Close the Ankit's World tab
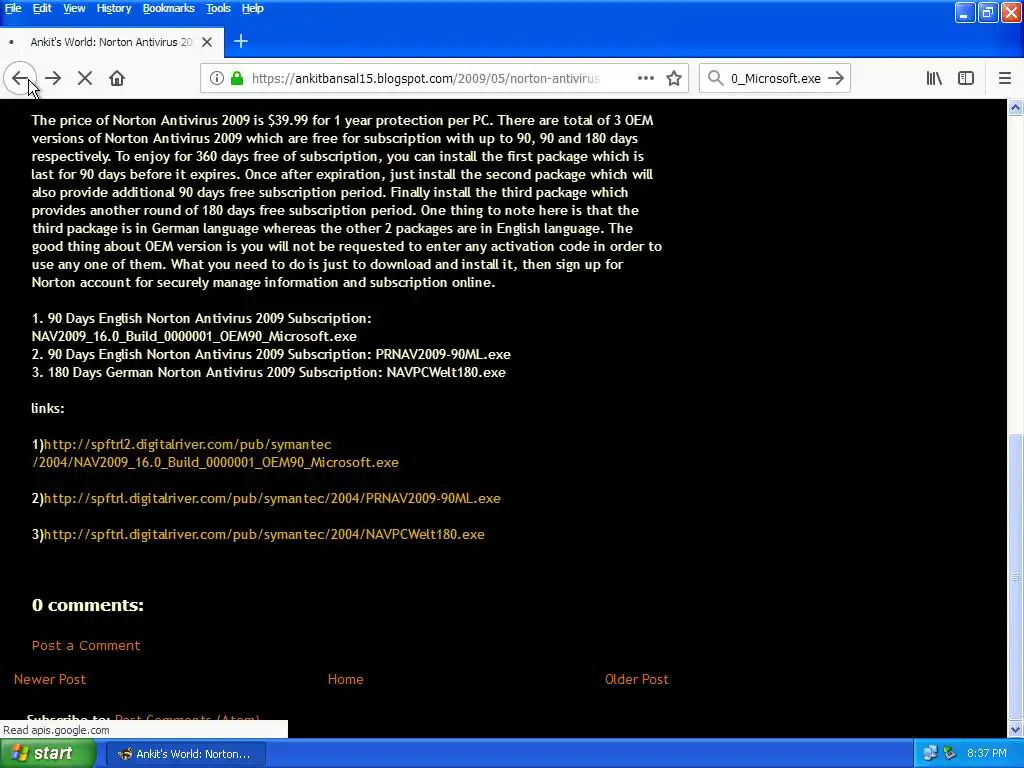Viewport: 1024px width, 768px height. [x=207, y=42]
